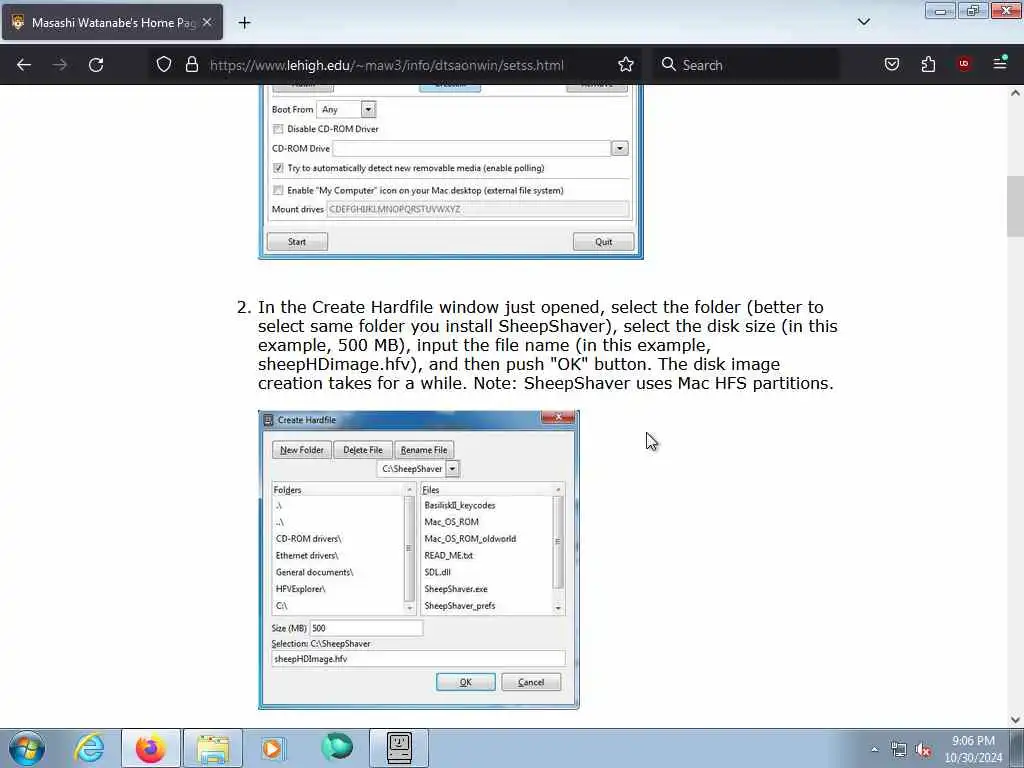Select Ethernet drivers\ folder

307,556
